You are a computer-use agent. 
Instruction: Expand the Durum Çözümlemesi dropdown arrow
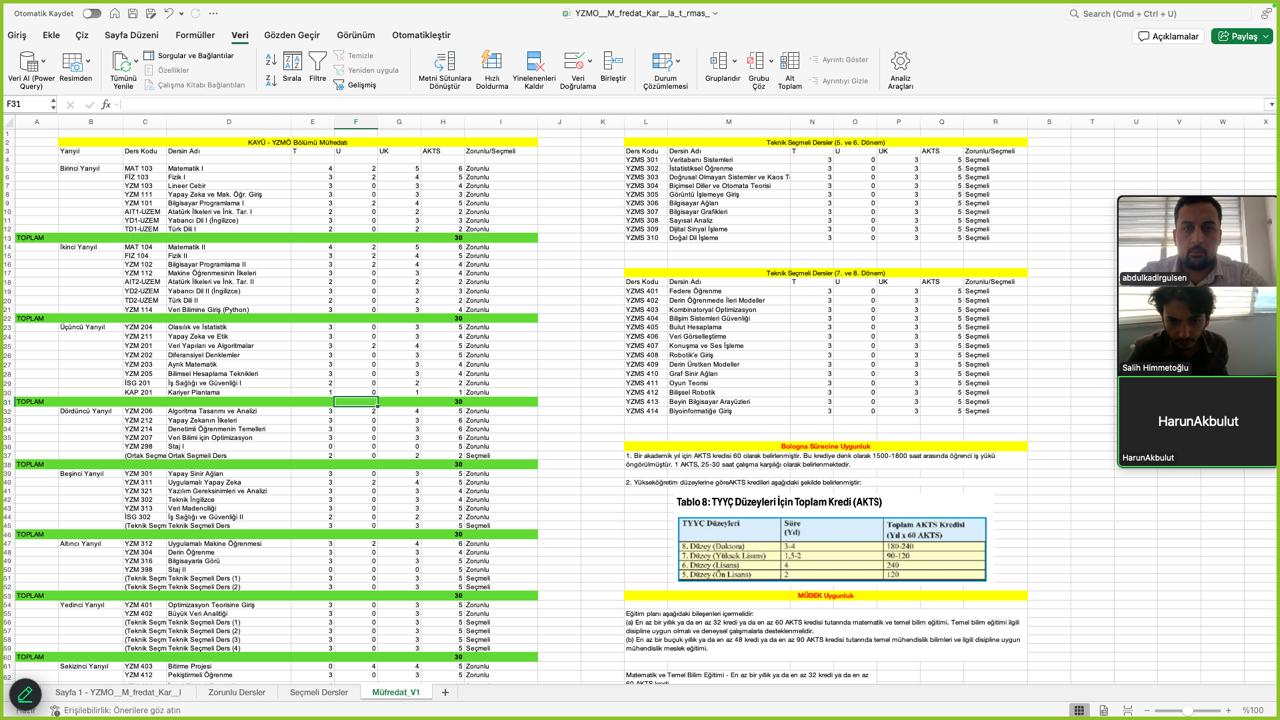coord(678,63)
